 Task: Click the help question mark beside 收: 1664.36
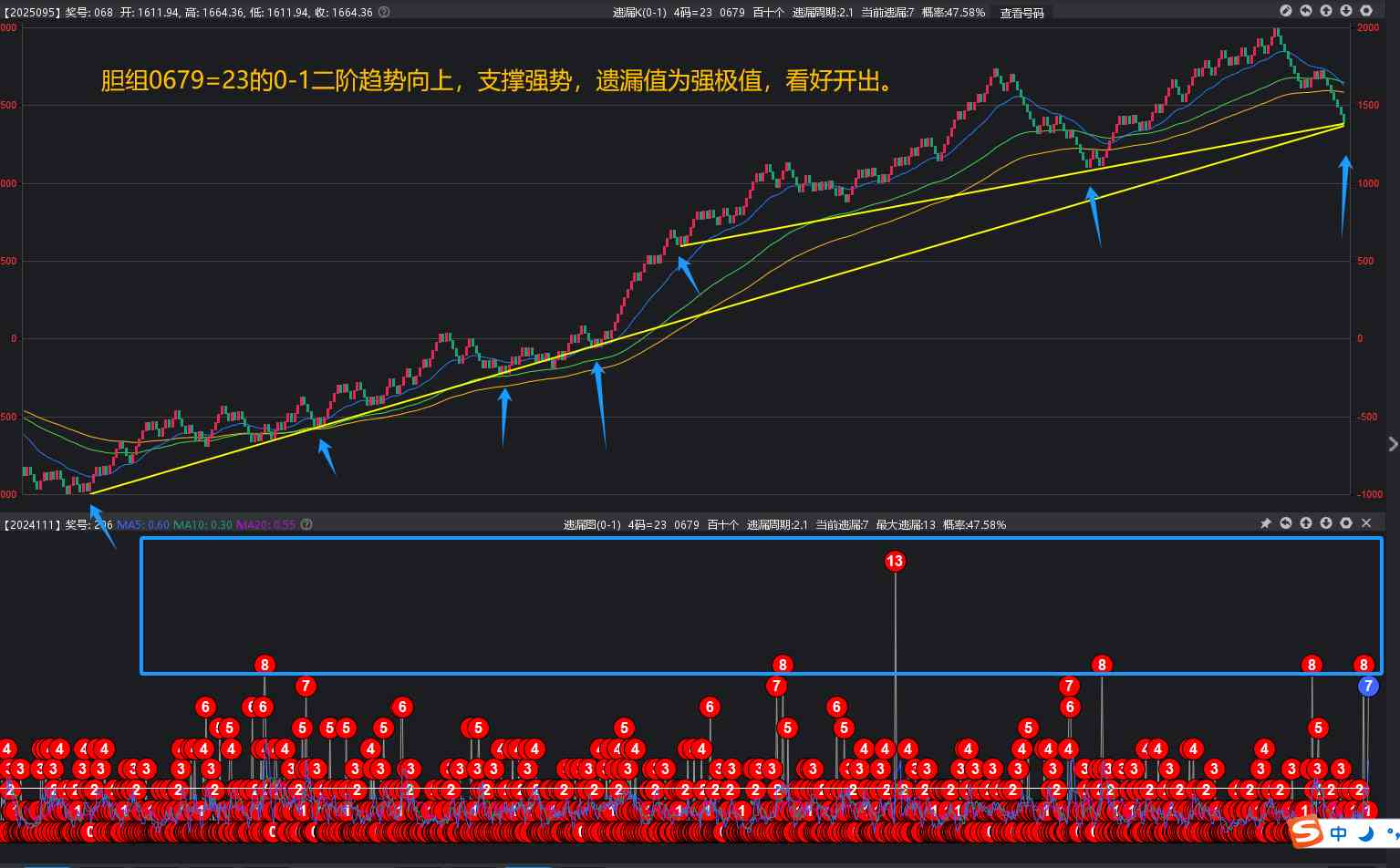(384, 13)
